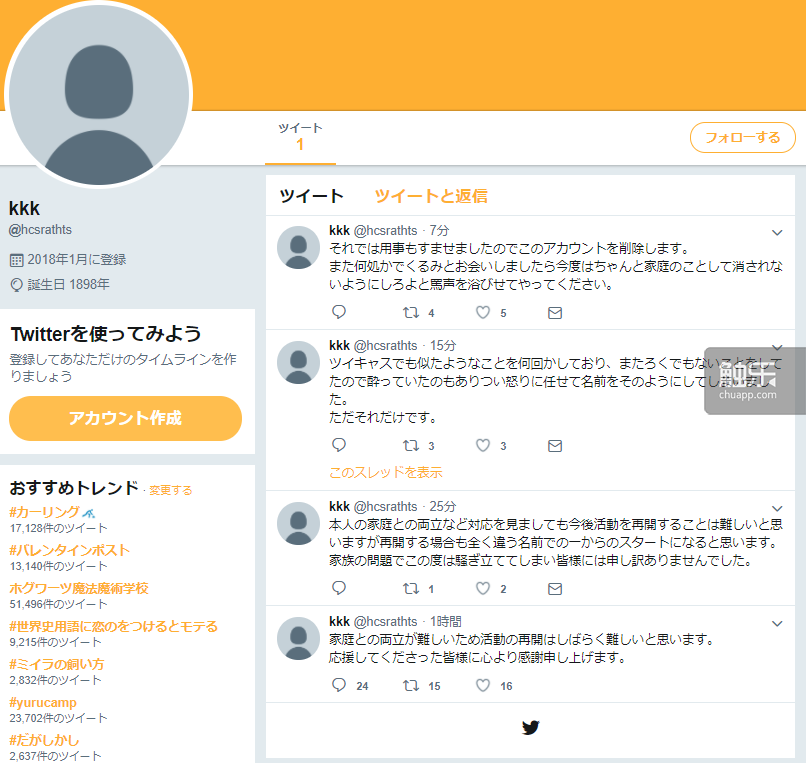Open avatar on the 1時間 tweet

[x=298, y=639]
